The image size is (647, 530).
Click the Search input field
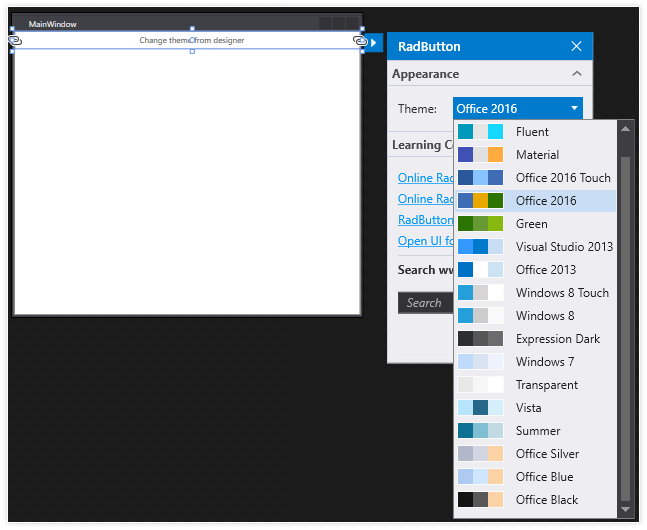(425, 303)
